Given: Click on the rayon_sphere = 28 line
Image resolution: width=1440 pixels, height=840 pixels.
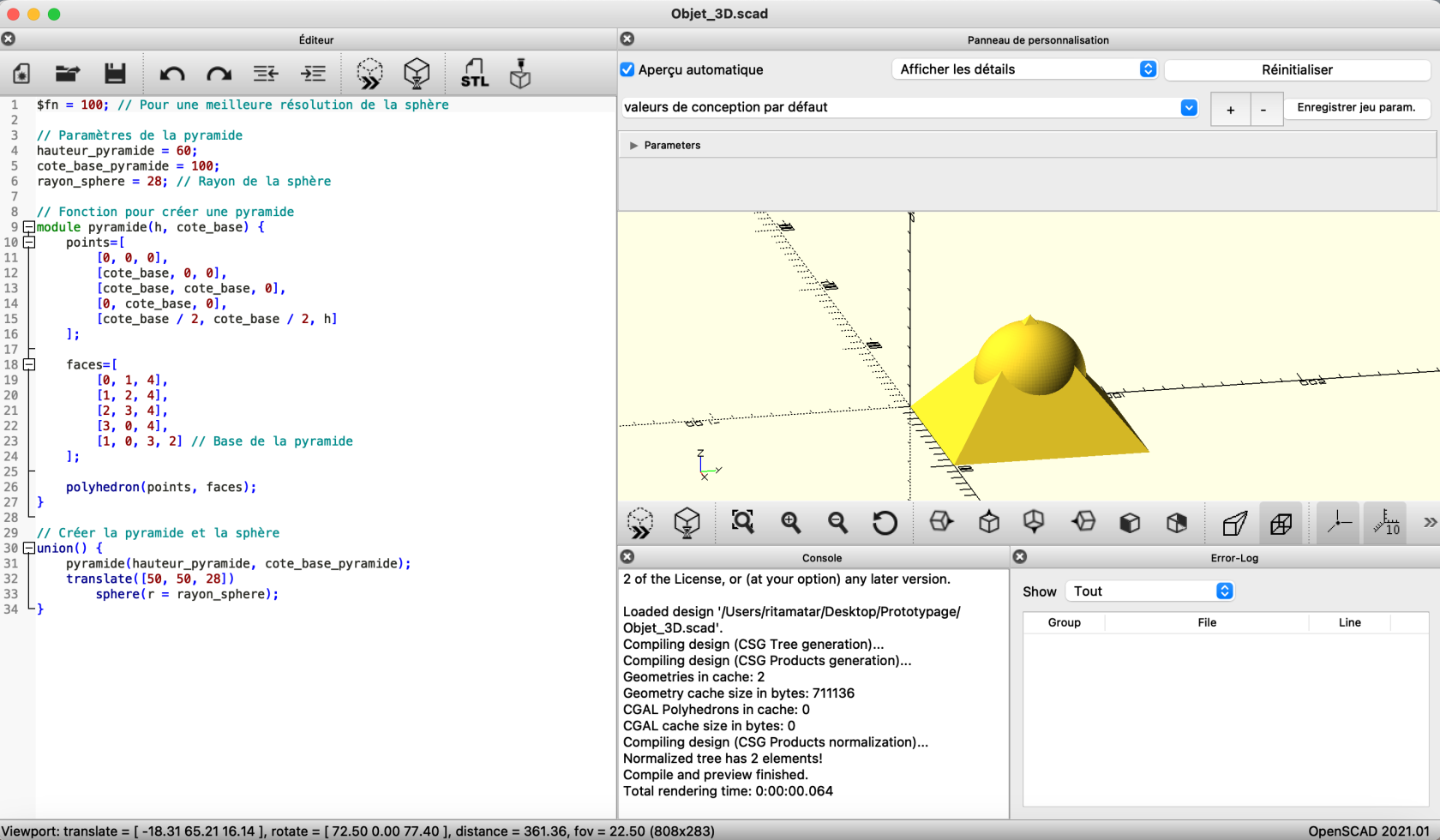Looking at the screenshot, I should coord(183,182).
